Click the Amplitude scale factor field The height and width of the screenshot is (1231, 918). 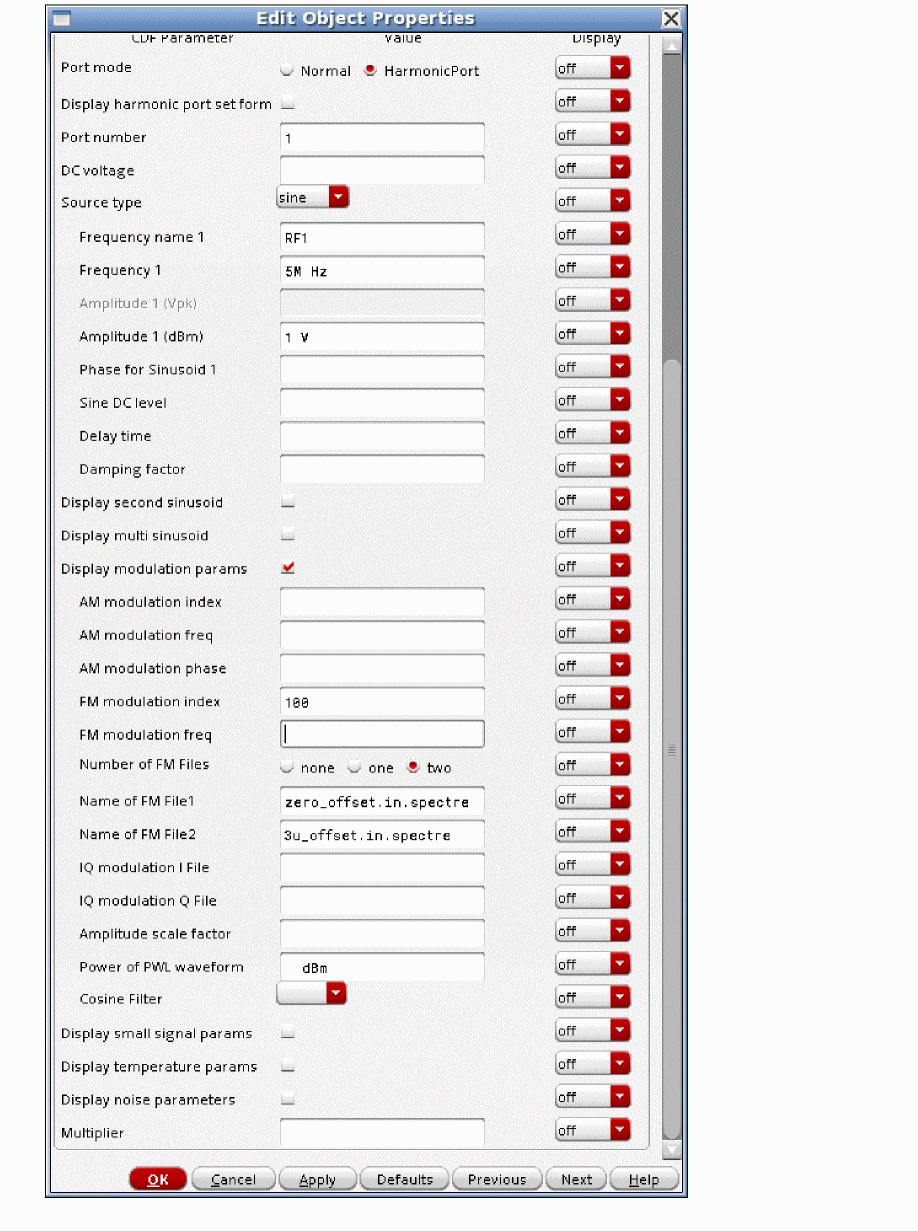[x=382, y=933]
